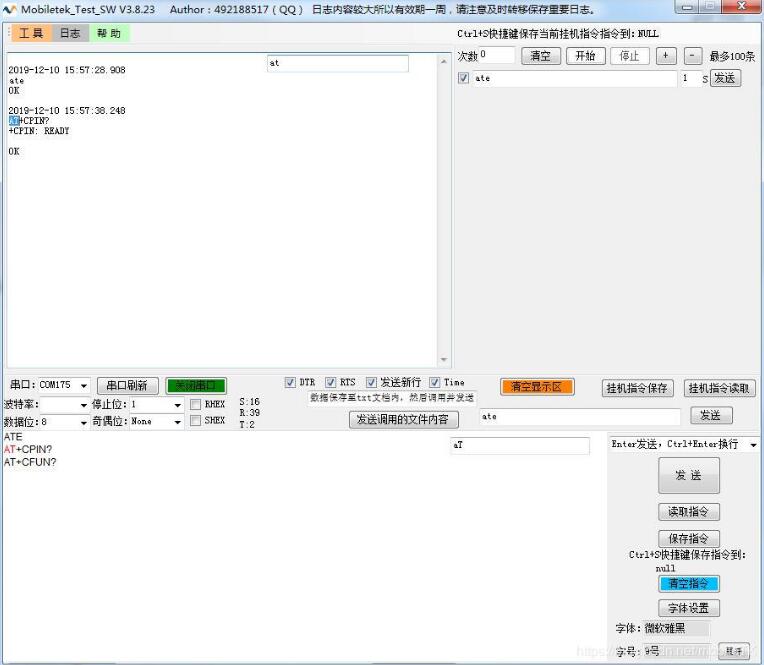Click the ate command field in the list row

click(x=574, y=78)
